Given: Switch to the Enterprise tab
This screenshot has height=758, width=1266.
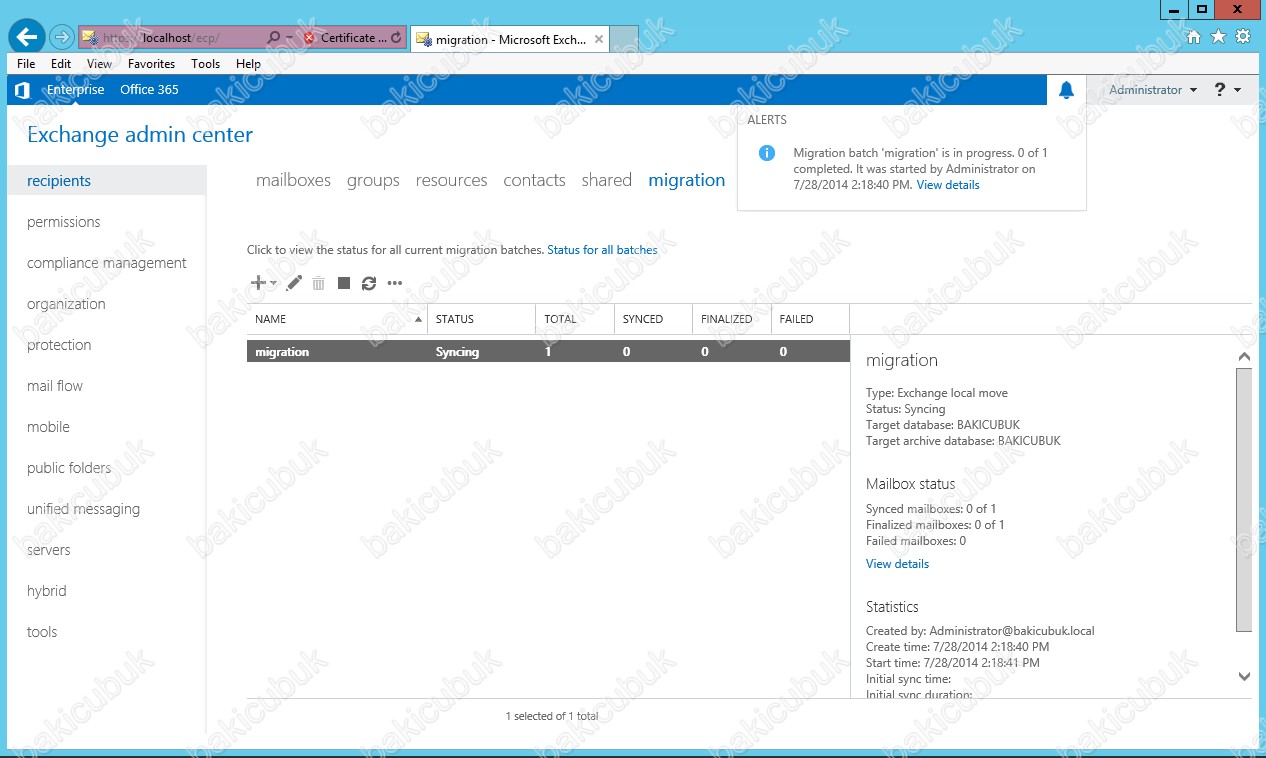Looking at the screenshot, I should point(75,90).
